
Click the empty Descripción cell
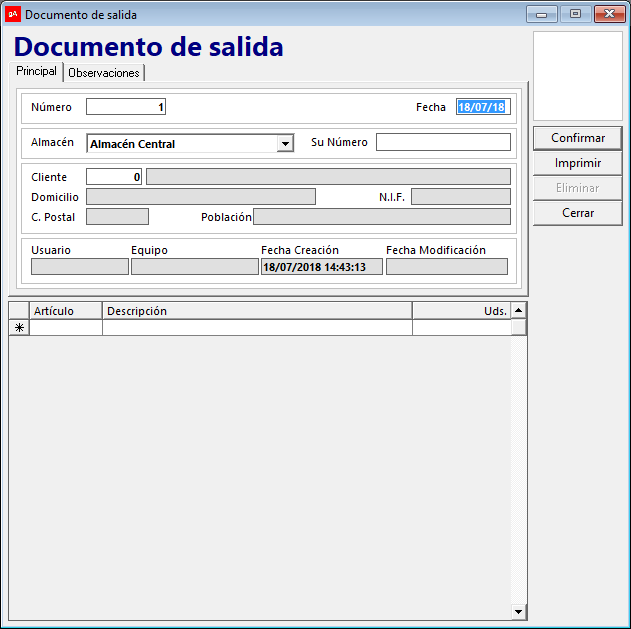point(257,327)
